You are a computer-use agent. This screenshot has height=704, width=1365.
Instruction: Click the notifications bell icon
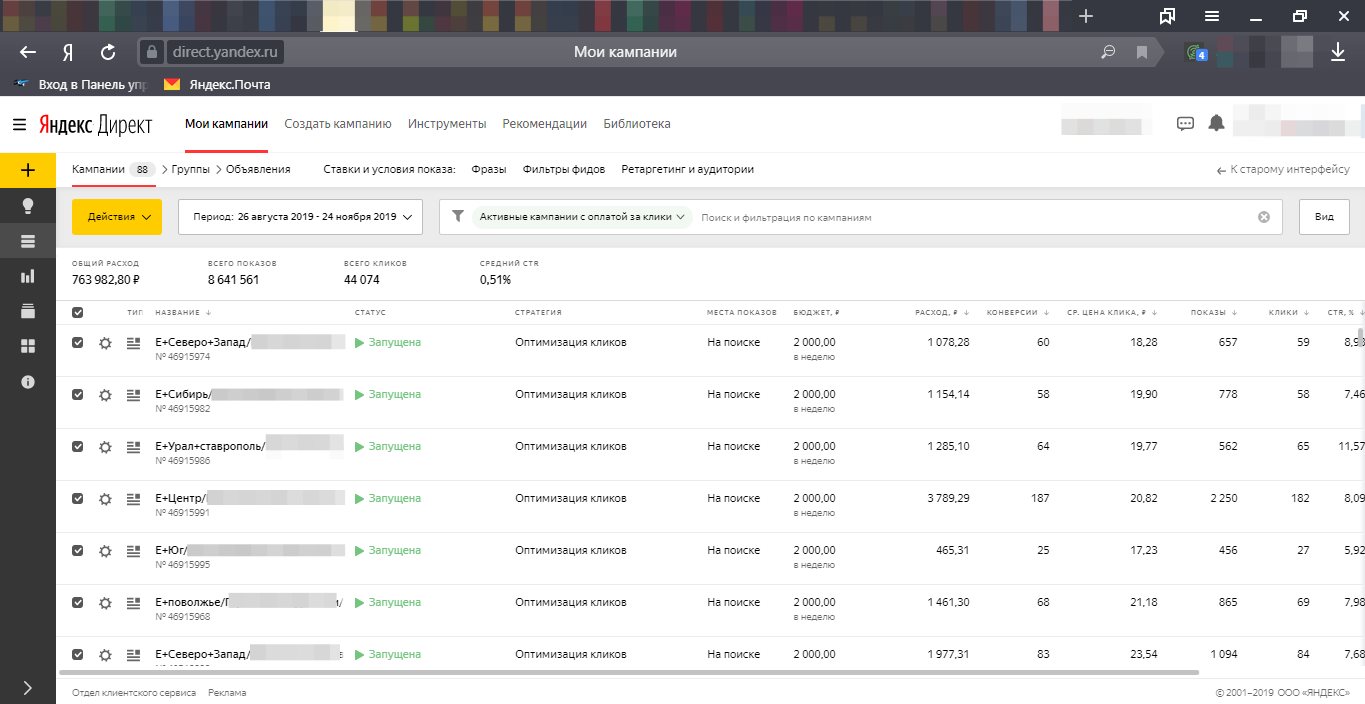[1216, 123]
